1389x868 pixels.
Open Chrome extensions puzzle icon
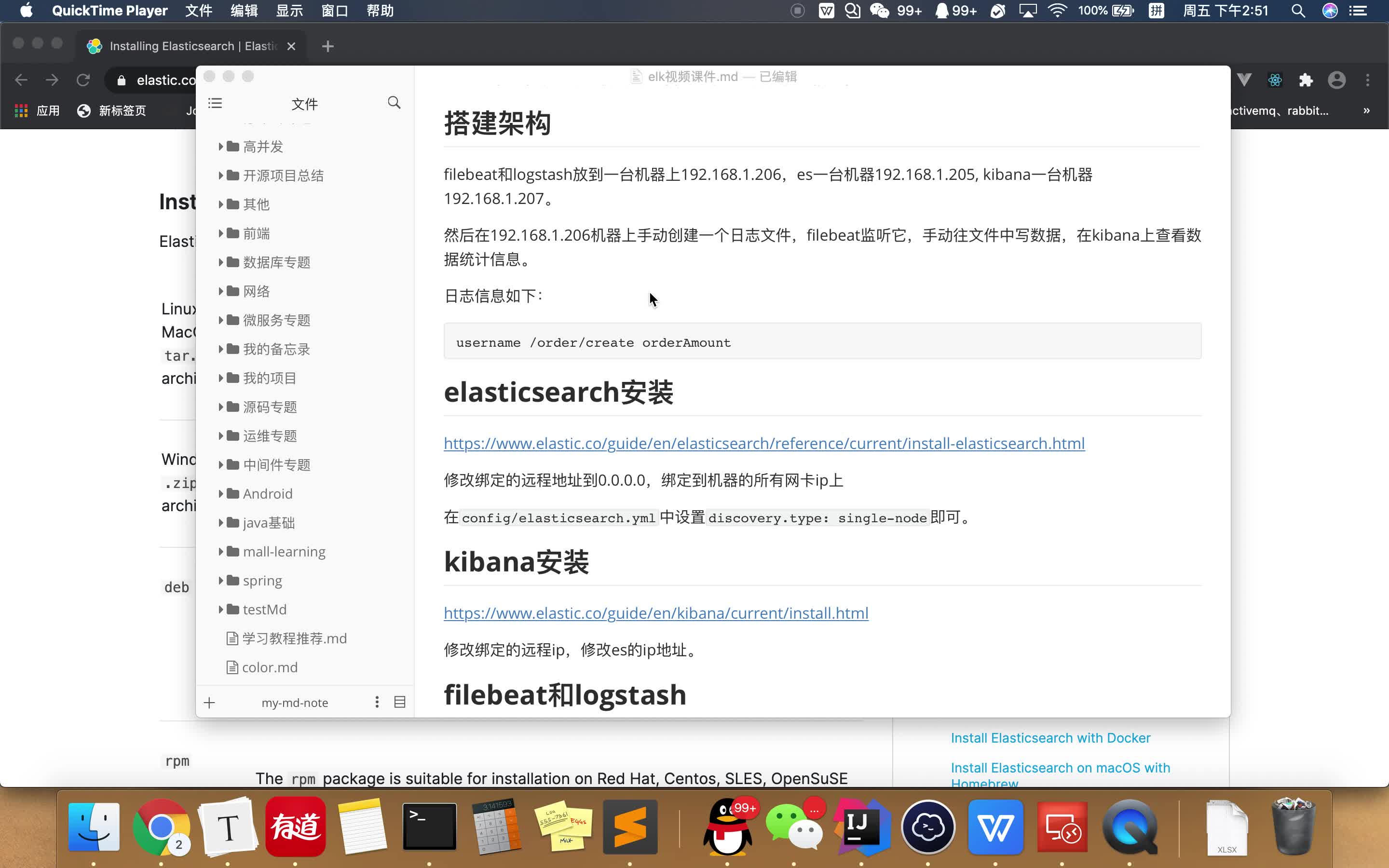click(x=1307, y=80)
